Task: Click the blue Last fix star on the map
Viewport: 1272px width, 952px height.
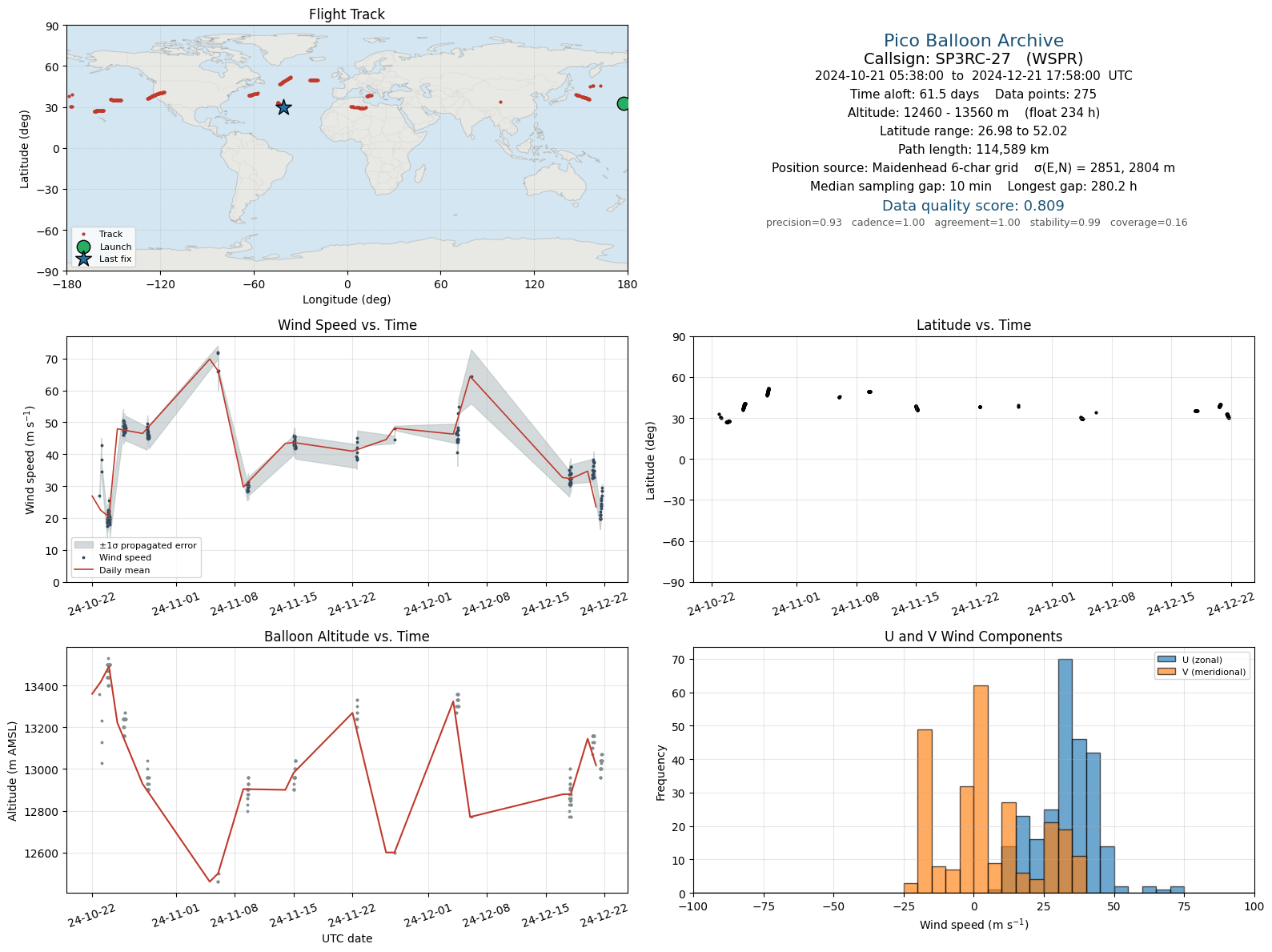Action: tap(283, 107)
